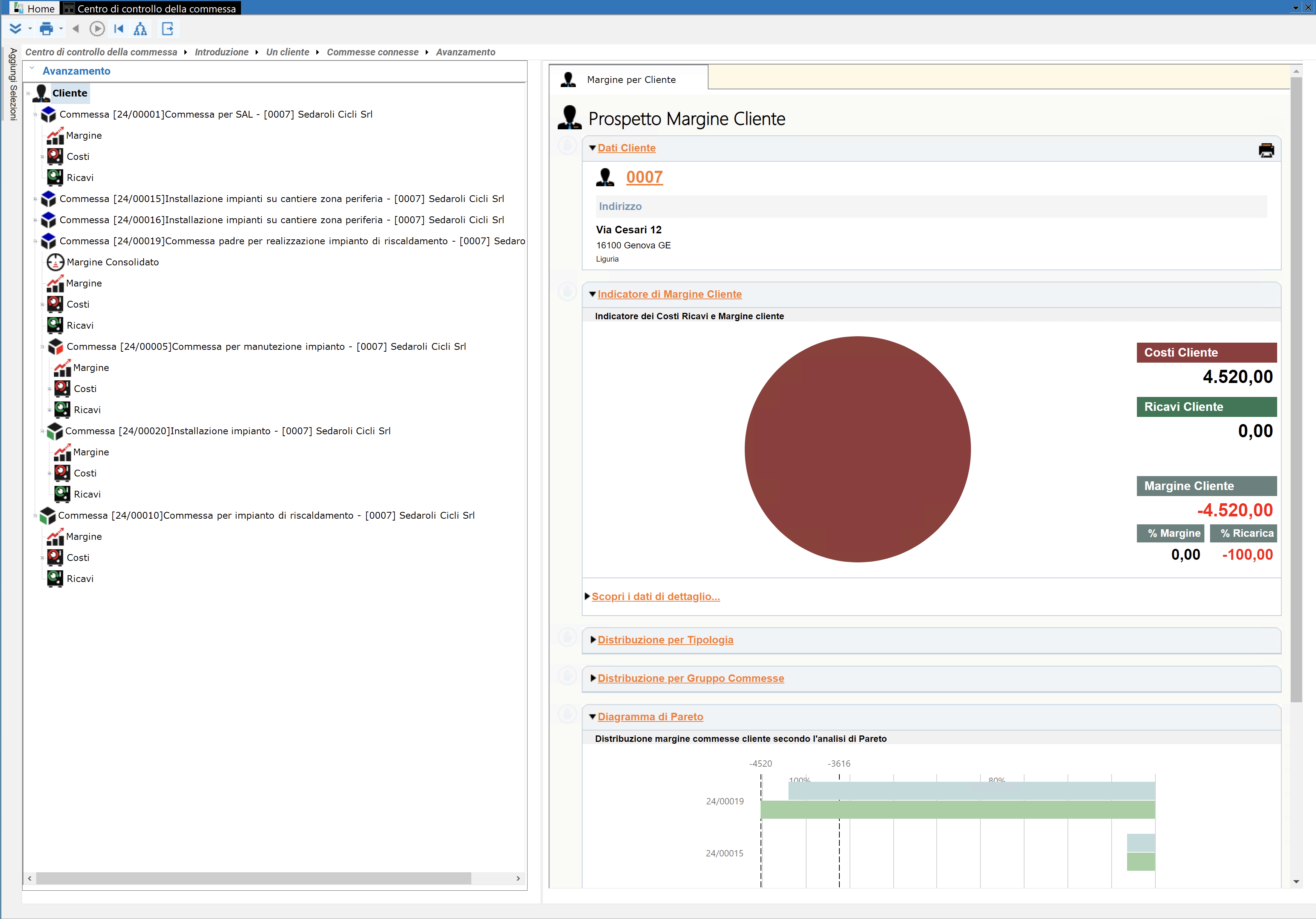This screenshot has height=919, width=1316.
Task: Go back with the left arrow icon
Action: pos(76,29)
